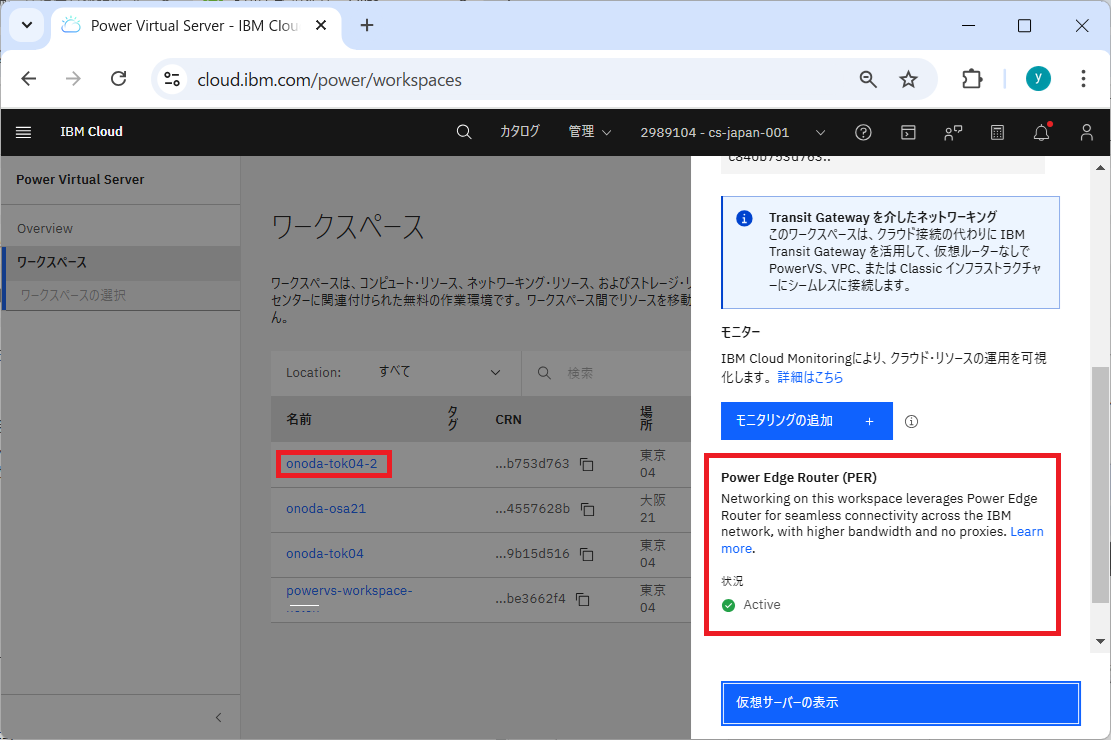
Task: Open workspace onoda-tok04
Action: pos(325,554)
